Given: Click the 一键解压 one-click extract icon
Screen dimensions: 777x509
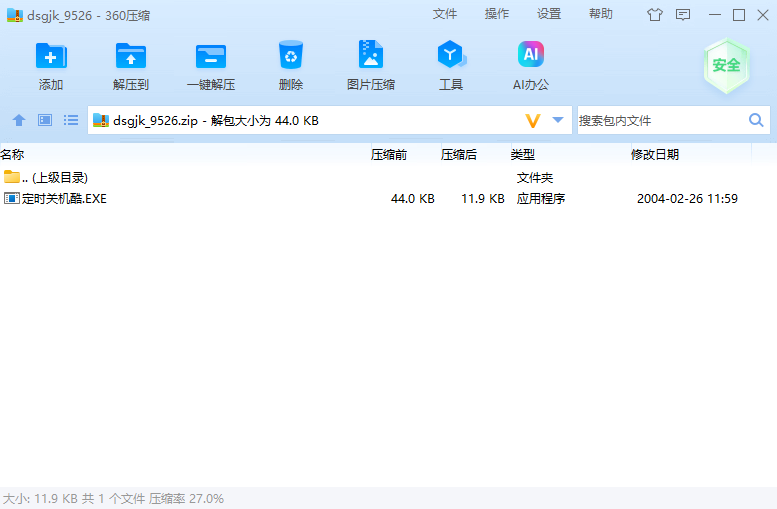Looking at the screenshot, I should pos(211,56).
